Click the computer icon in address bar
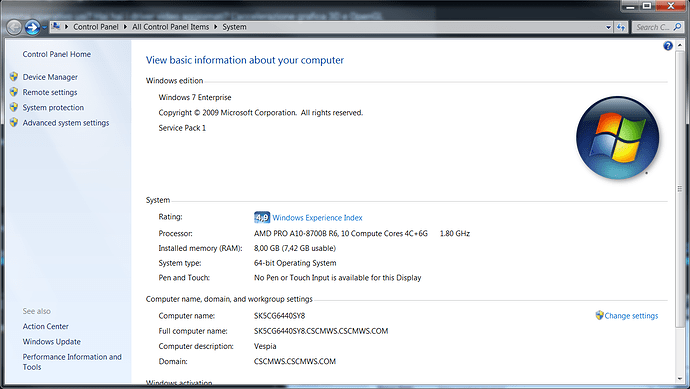 click(x=56, y=26)
